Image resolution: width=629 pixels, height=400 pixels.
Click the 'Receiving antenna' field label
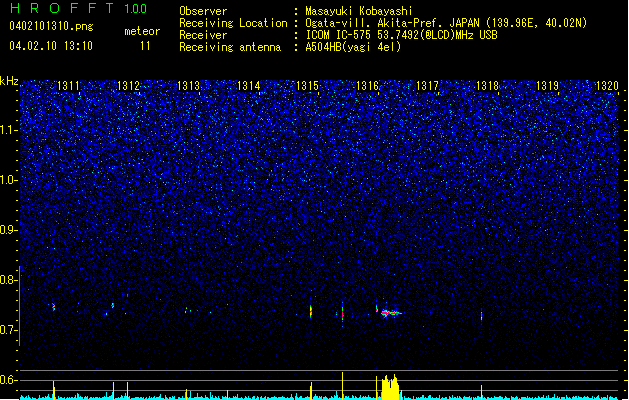click(x=230, y=47)
